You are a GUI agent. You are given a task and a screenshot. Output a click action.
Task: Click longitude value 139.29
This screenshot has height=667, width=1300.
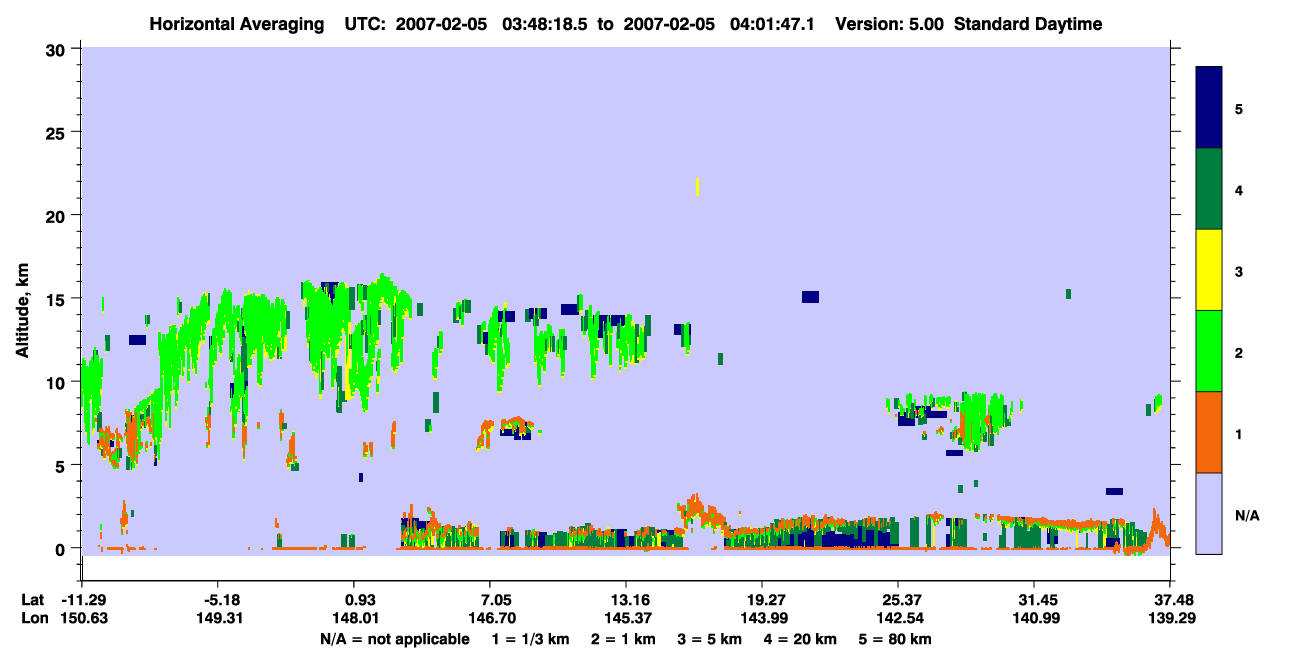1172,619
